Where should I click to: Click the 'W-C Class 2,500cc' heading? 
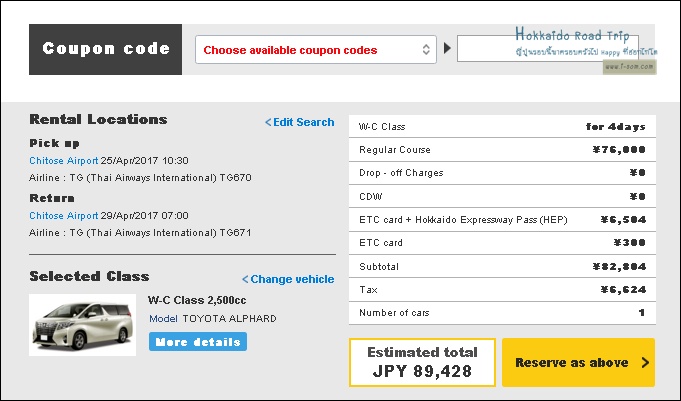click(x=197, y=300)
